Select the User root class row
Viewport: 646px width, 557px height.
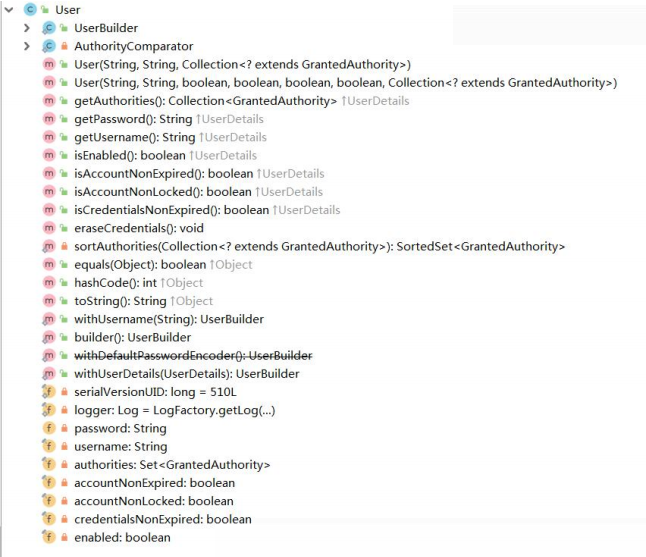68,9
